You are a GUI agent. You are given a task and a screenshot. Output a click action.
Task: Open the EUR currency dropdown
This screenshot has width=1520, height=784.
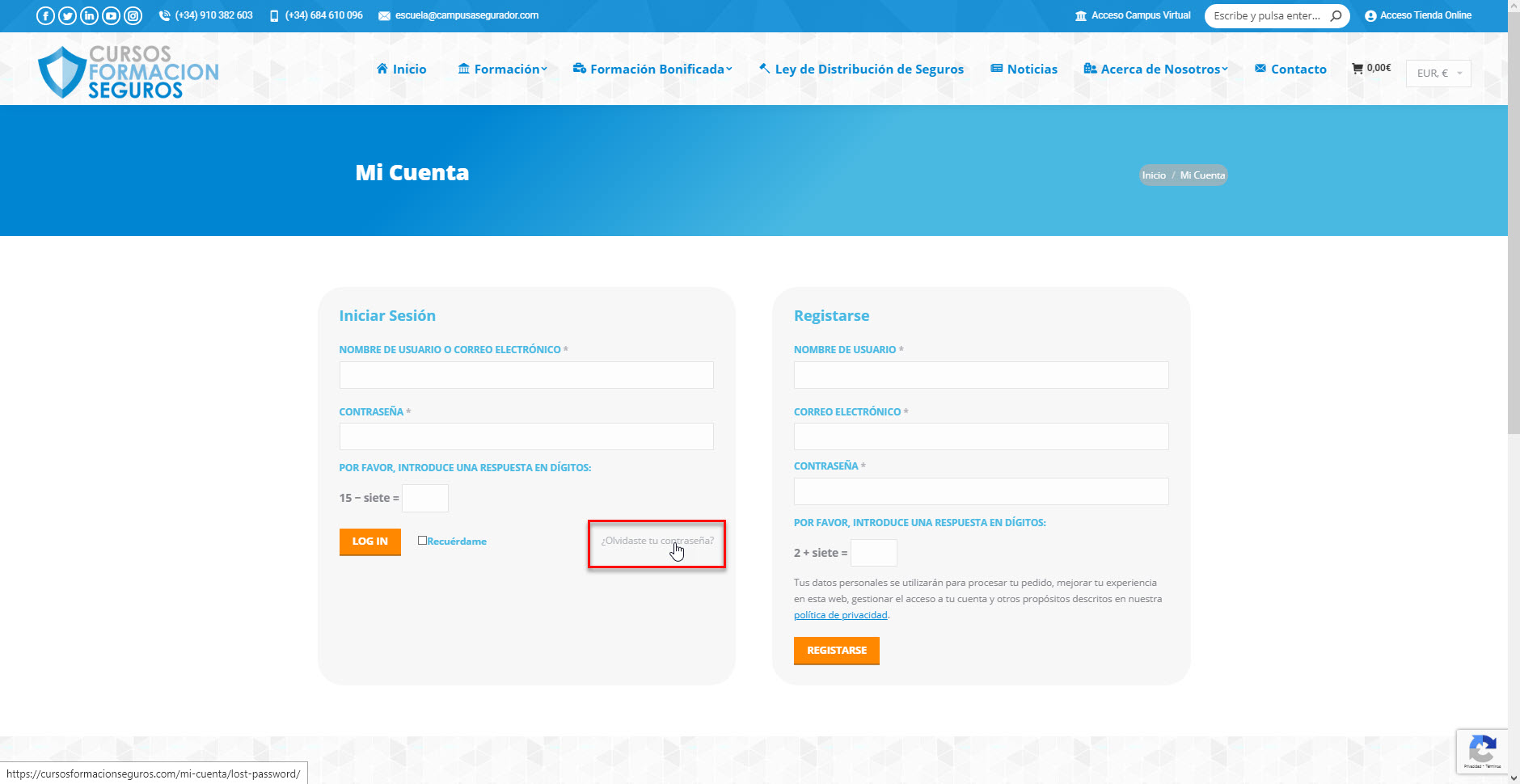1438,74
